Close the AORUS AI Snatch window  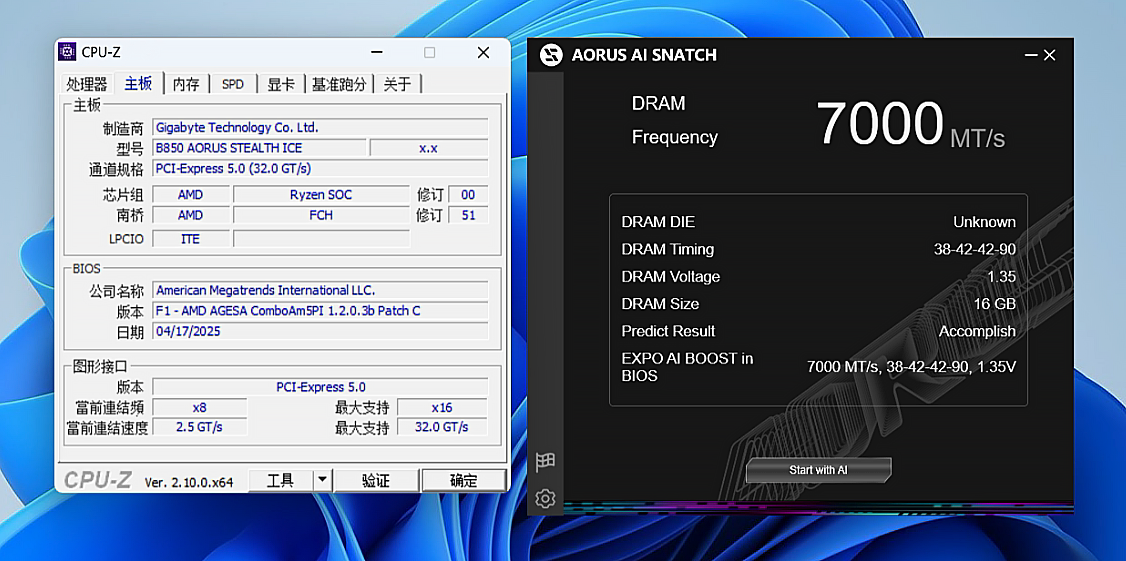(1050, 56)
